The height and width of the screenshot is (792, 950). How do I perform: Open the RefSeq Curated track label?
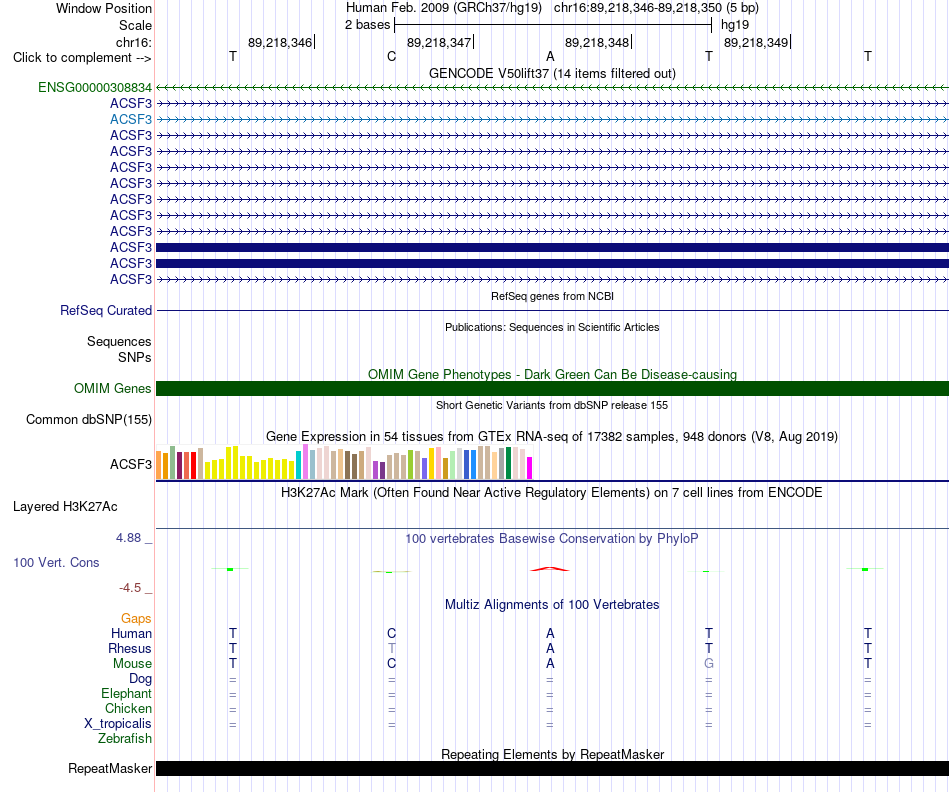pos(106,310)
